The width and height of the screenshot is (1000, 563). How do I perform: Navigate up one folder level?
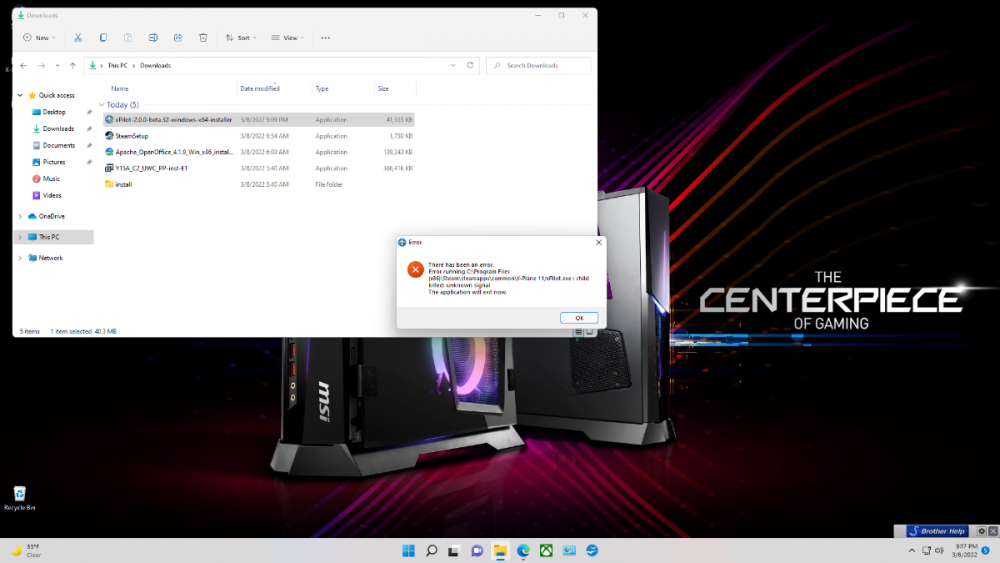click(73, 65)
